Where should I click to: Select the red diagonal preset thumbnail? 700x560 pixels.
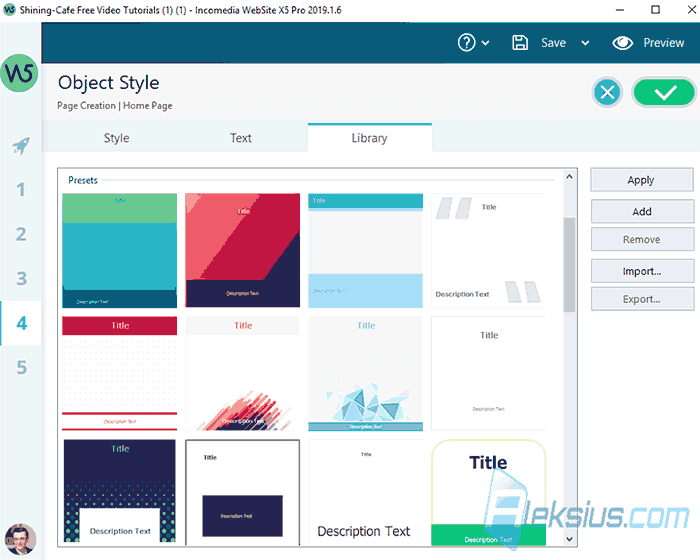click(x=242, y=250)
